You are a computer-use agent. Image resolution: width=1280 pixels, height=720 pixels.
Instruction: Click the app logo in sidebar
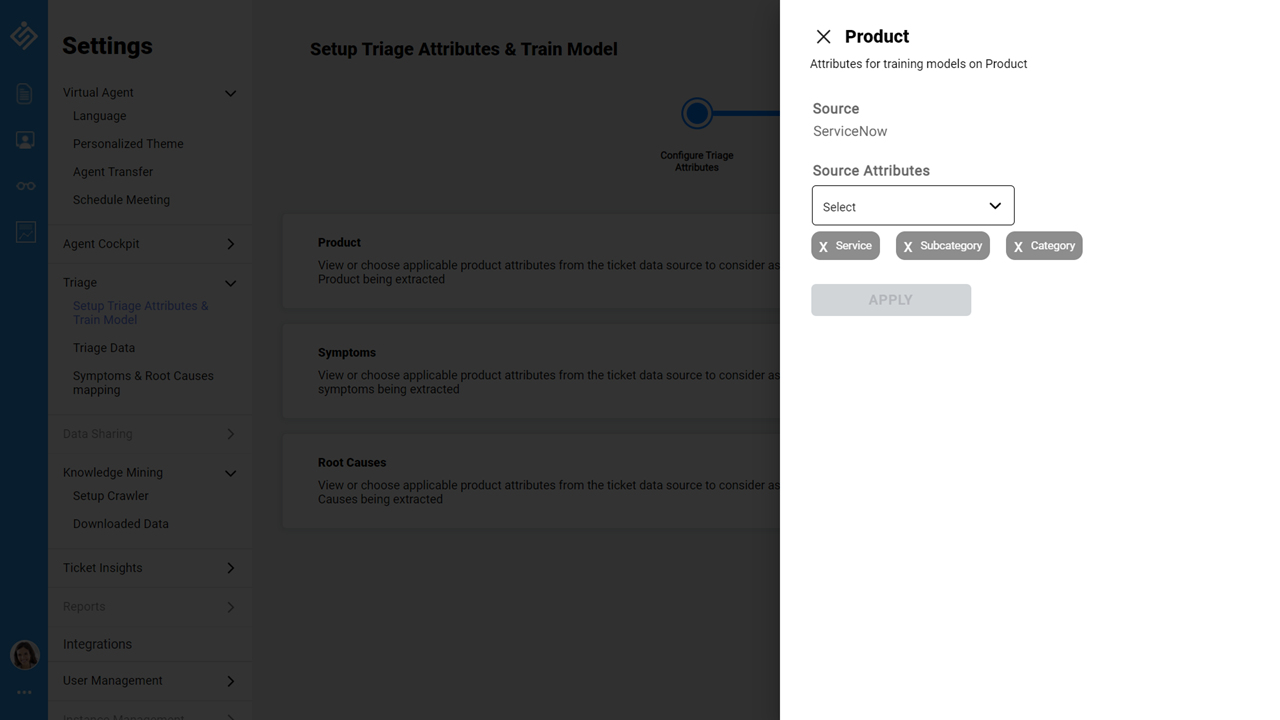point(24,36)
